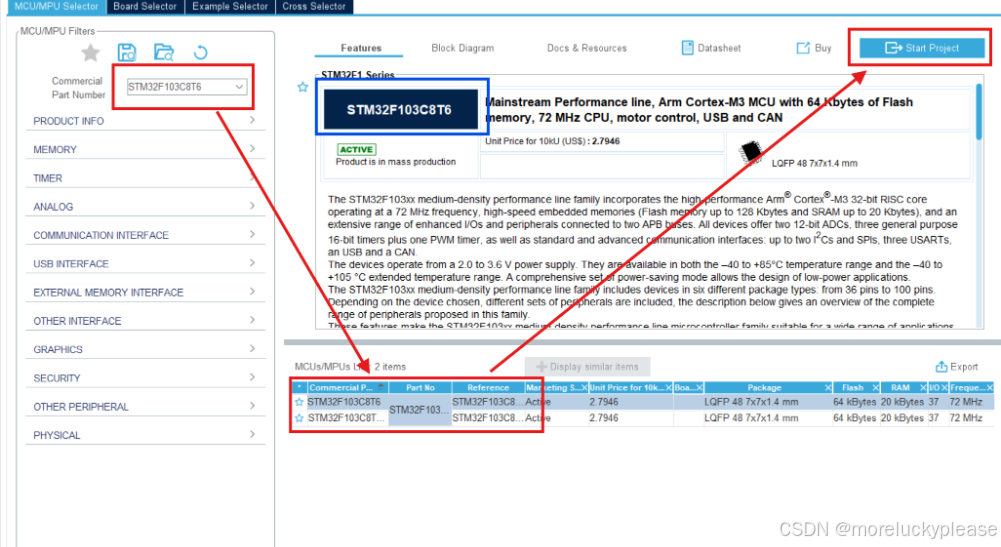
Task: Expand the COMMUNICATION INTERFACE filter section
Action: coord(145,235)
